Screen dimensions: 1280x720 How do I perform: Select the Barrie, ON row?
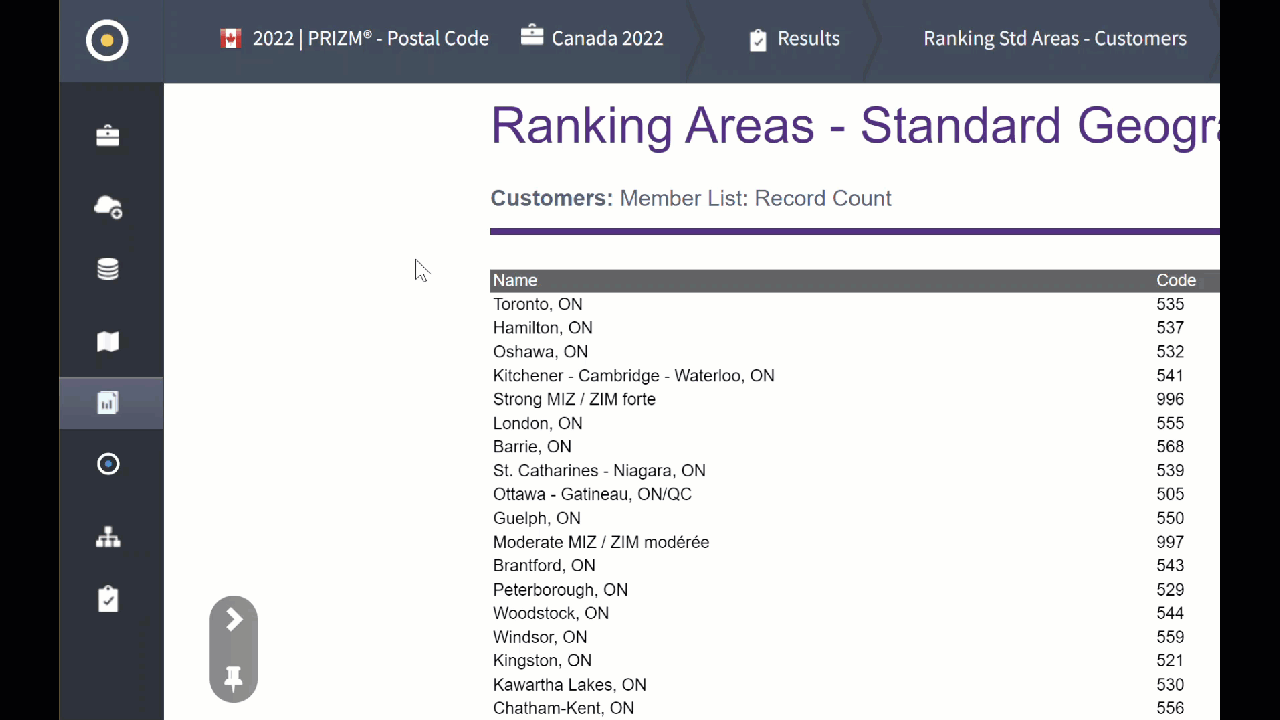pyautogui.click(x=855, y=447)
